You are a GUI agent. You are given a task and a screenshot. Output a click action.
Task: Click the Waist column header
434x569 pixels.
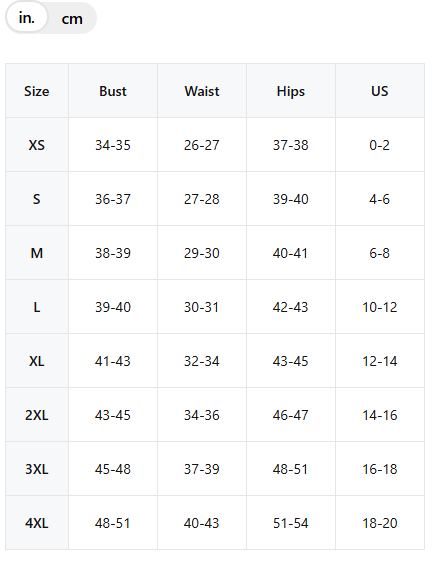tap(202, 91)
